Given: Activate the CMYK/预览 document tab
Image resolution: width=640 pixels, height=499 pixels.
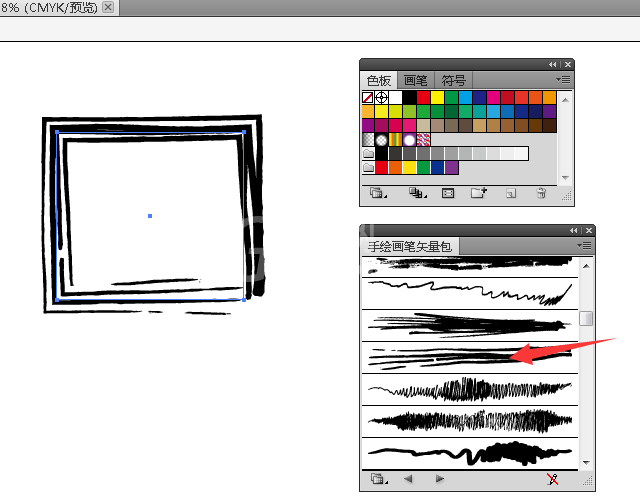Looking at the screenshot, I should (49, 7).
